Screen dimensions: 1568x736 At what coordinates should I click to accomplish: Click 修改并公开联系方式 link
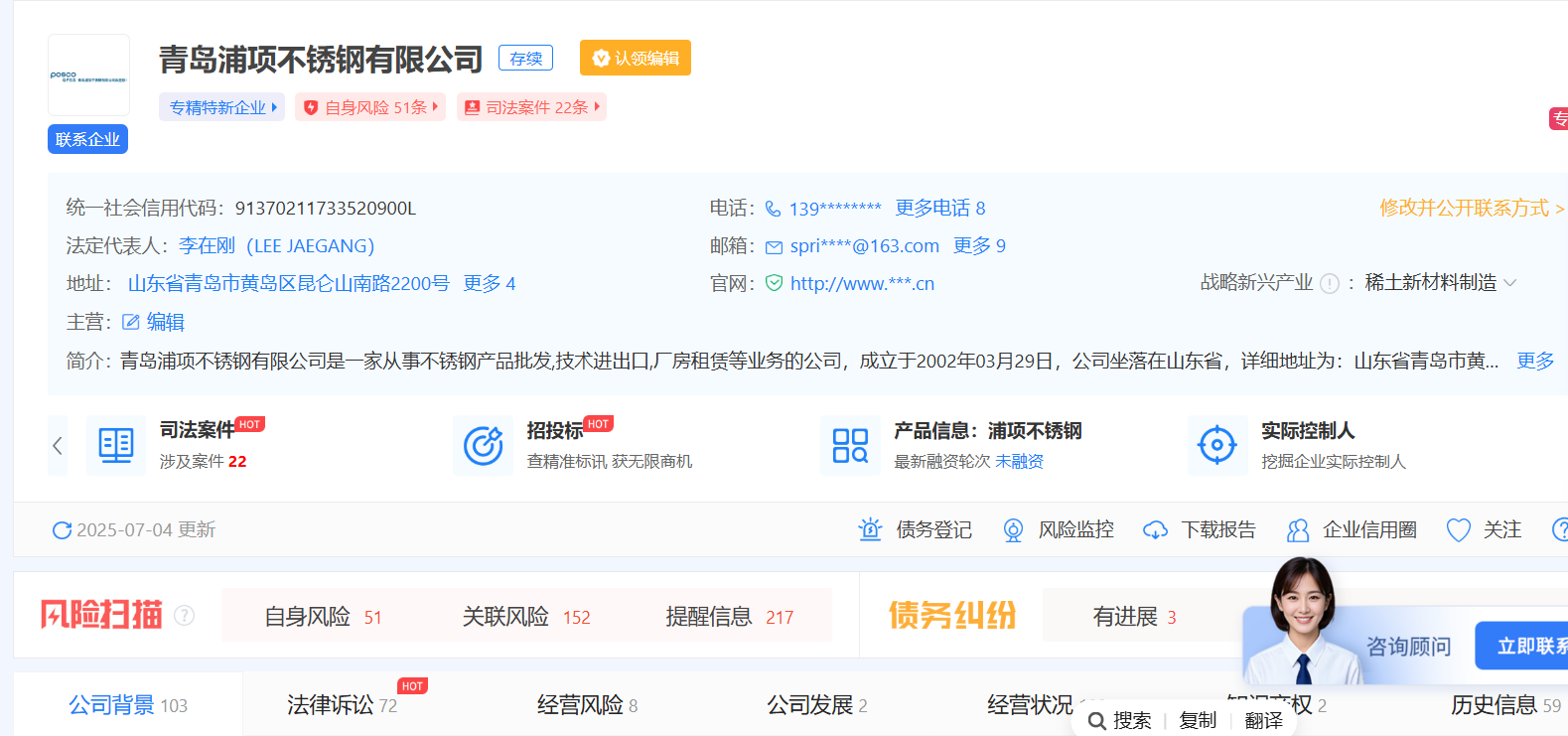tap(1472, 208)
